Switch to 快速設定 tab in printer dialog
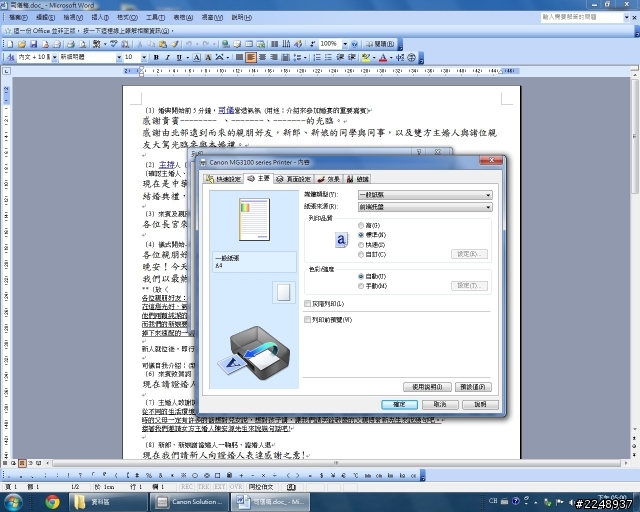This screenshot has height=512, width=640. pos(223,179)
